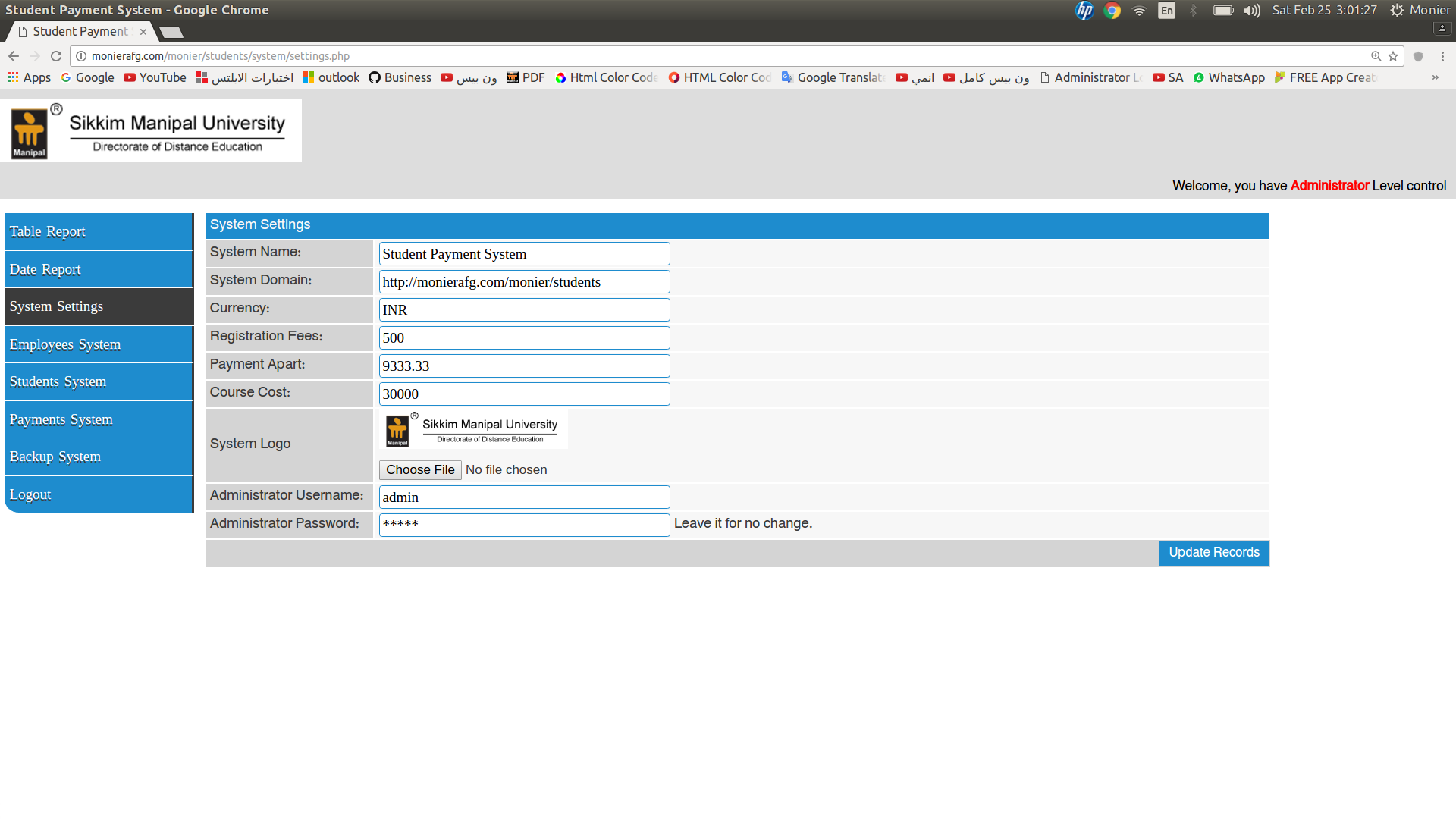1456x819 pixels.
Task: Open the En keyboard language indicator
Action: click(1166, 10)
